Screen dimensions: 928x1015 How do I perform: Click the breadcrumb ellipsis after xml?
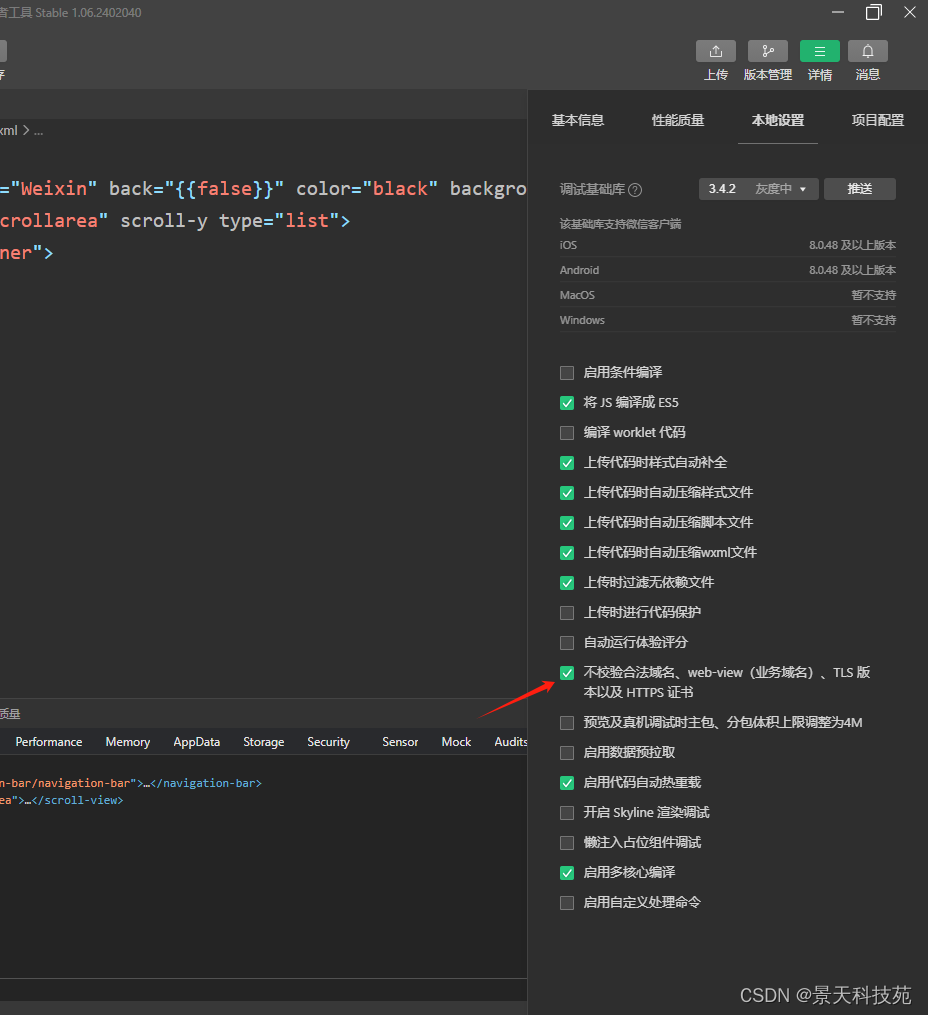pos(38,131)
